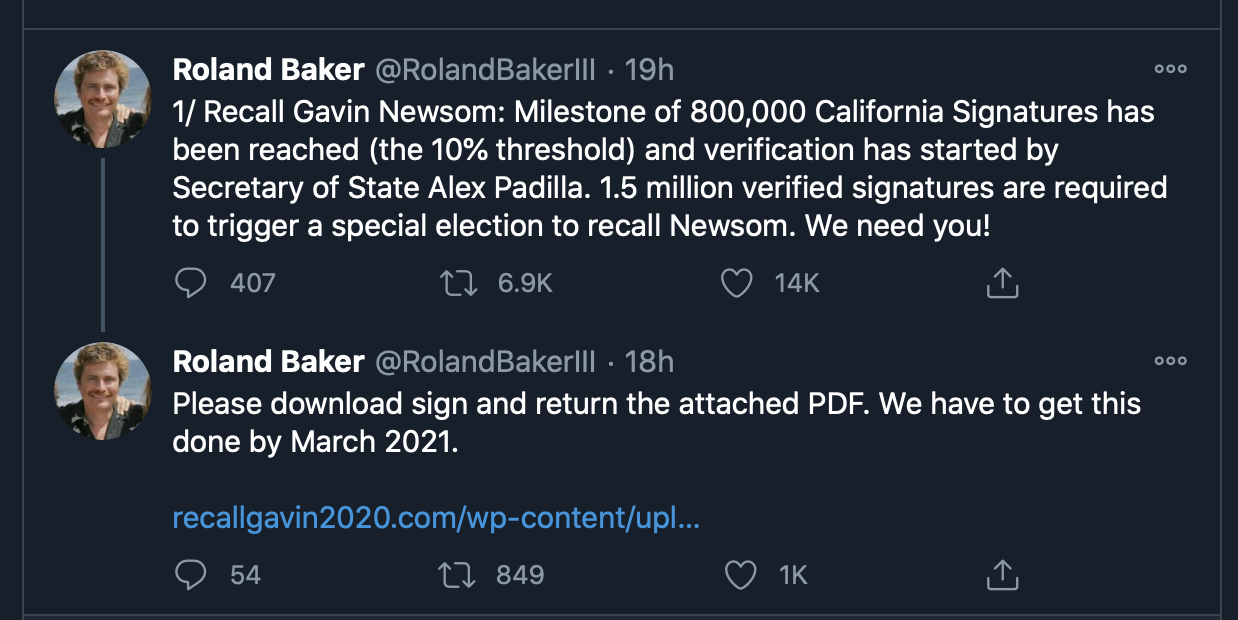Open more options on the 18h tweet
The height and width of the screenshot is (620, 1238).
pyautogui.click(x=1170, y=360)
